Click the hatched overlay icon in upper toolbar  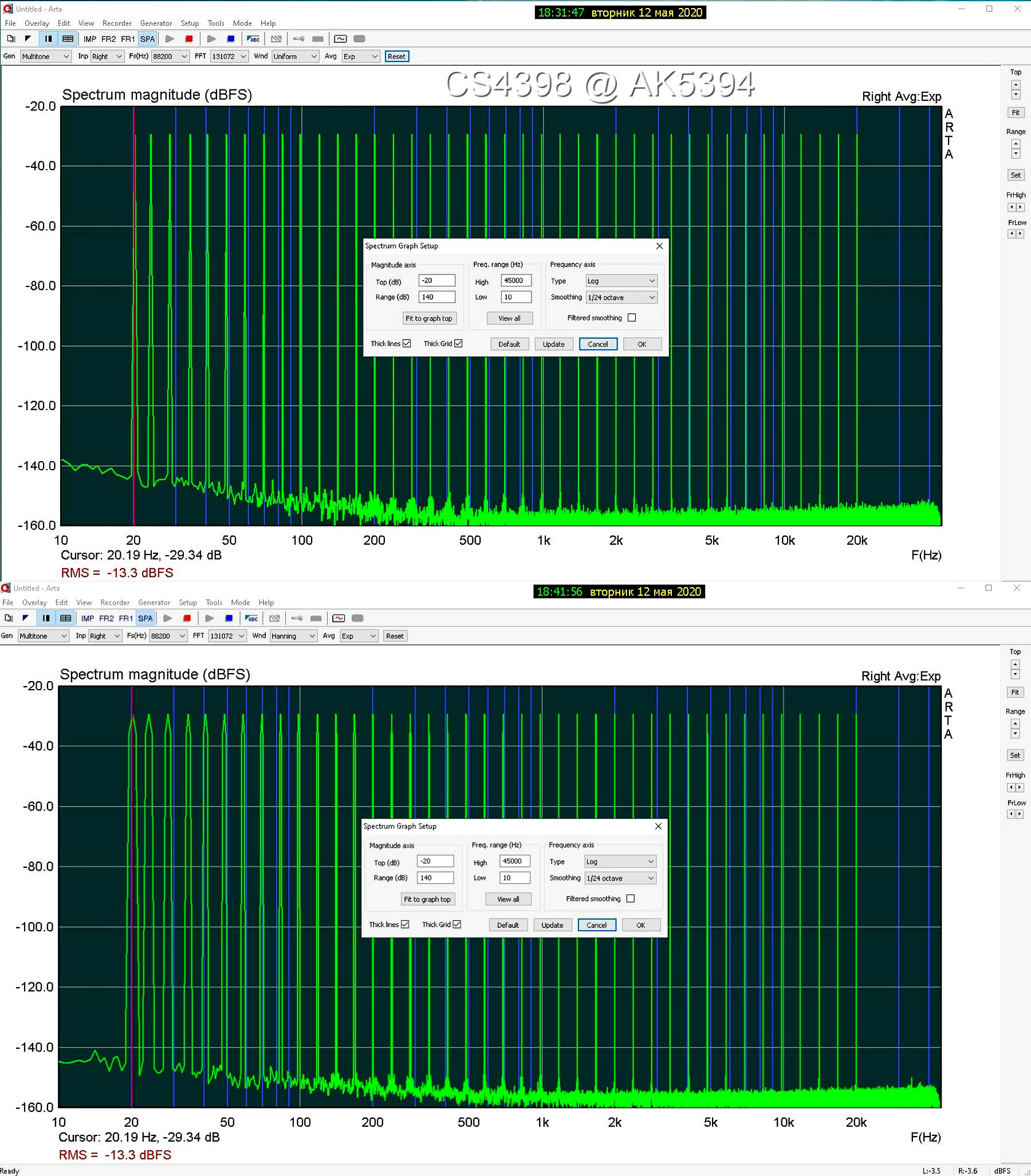point(276,38)
